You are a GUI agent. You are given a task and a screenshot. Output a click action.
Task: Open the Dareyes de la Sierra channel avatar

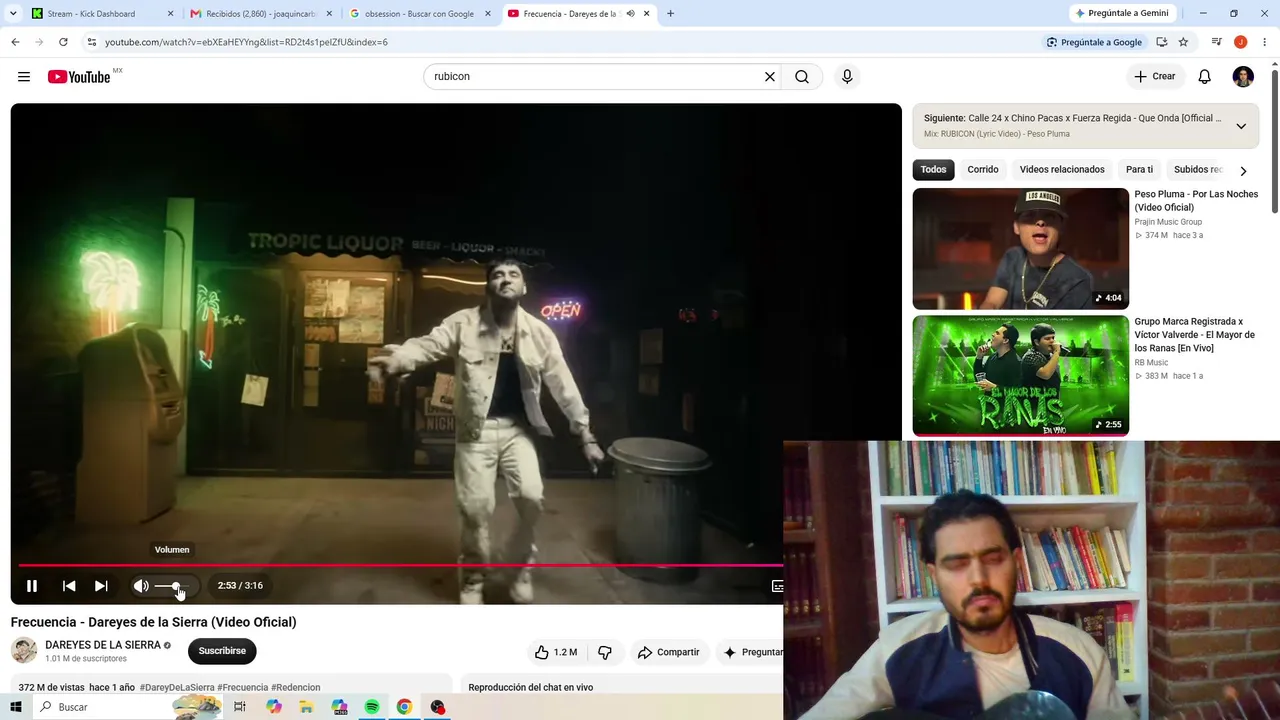coord(24,651)
